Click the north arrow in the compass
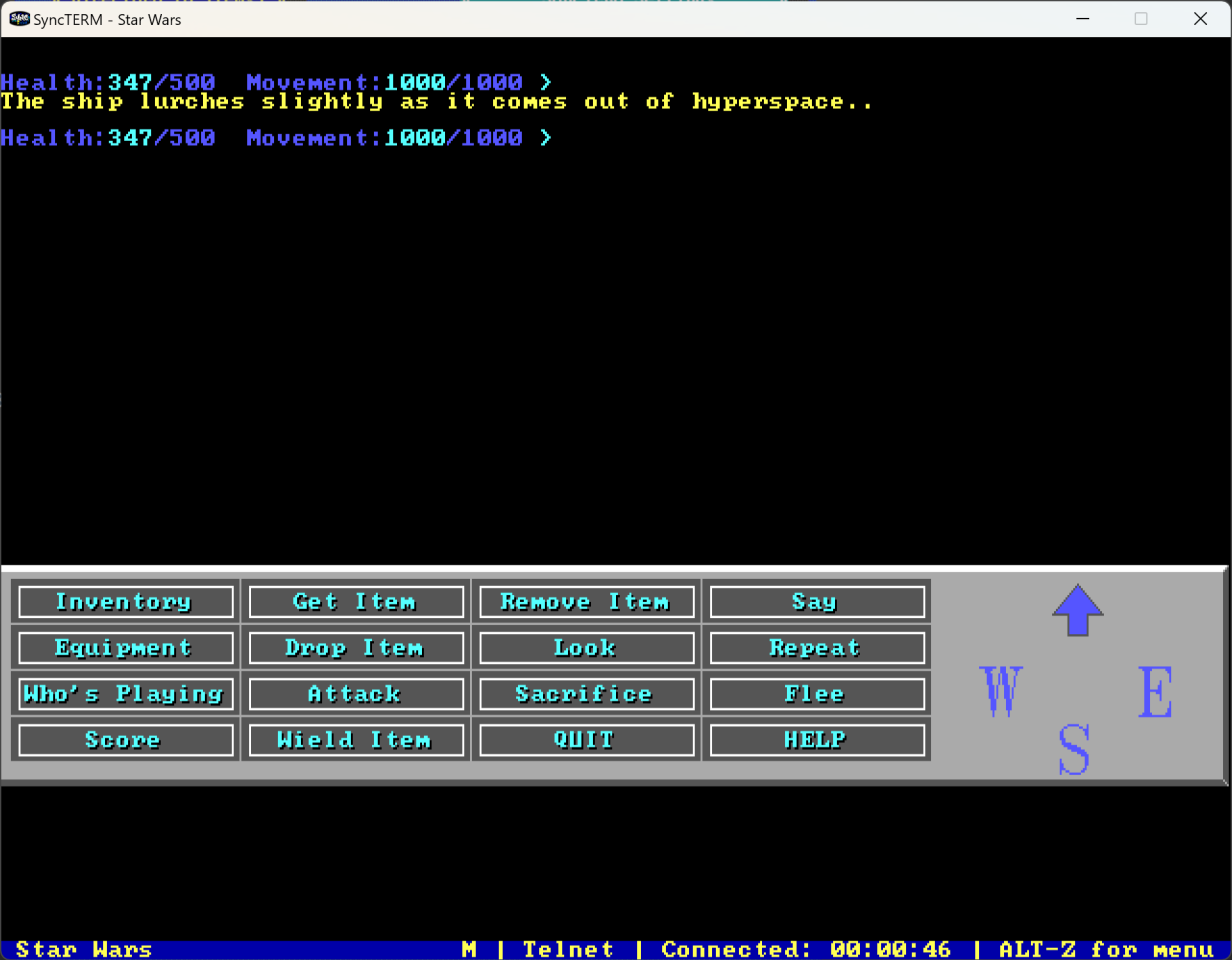This screenshot has height=960, width=1232. (x=1078, y=610)
